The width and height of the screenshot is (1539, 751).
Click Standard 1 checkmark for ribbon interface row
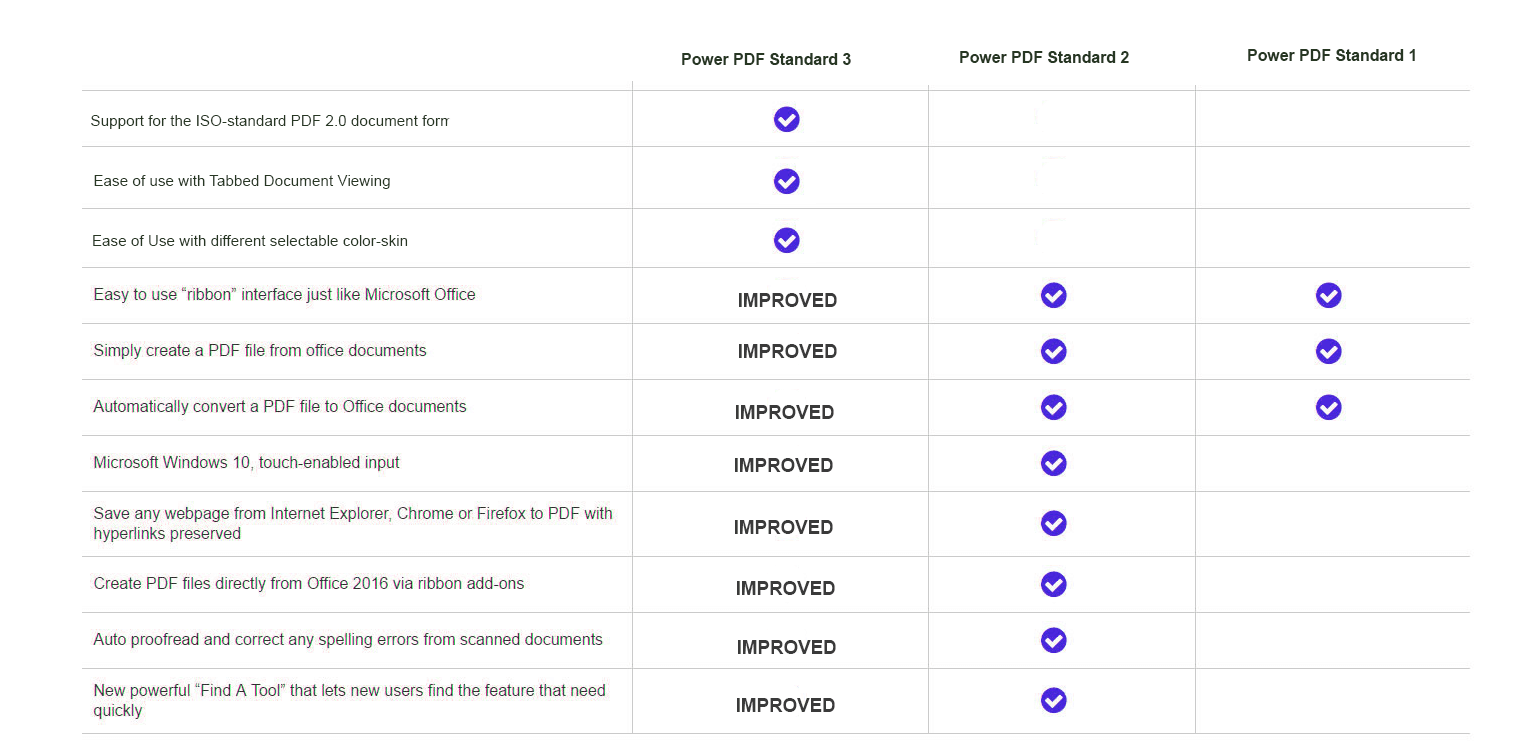click(x=1329, y=295)
